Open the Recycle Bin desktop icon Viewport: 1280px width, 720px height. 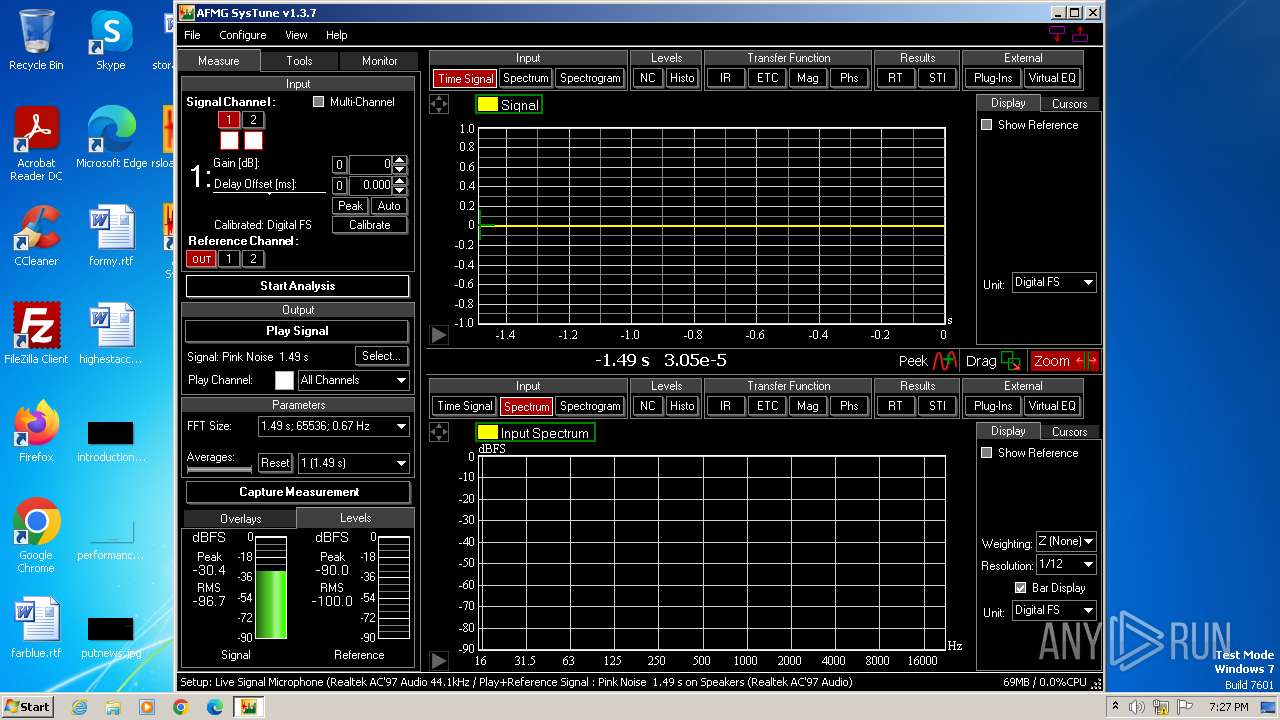click(x=36, y=40)
